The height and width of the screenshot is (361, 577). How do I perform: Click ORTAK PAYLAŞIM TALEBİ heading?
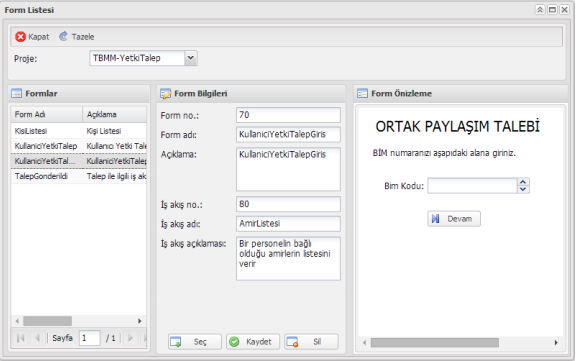(457, 127)
